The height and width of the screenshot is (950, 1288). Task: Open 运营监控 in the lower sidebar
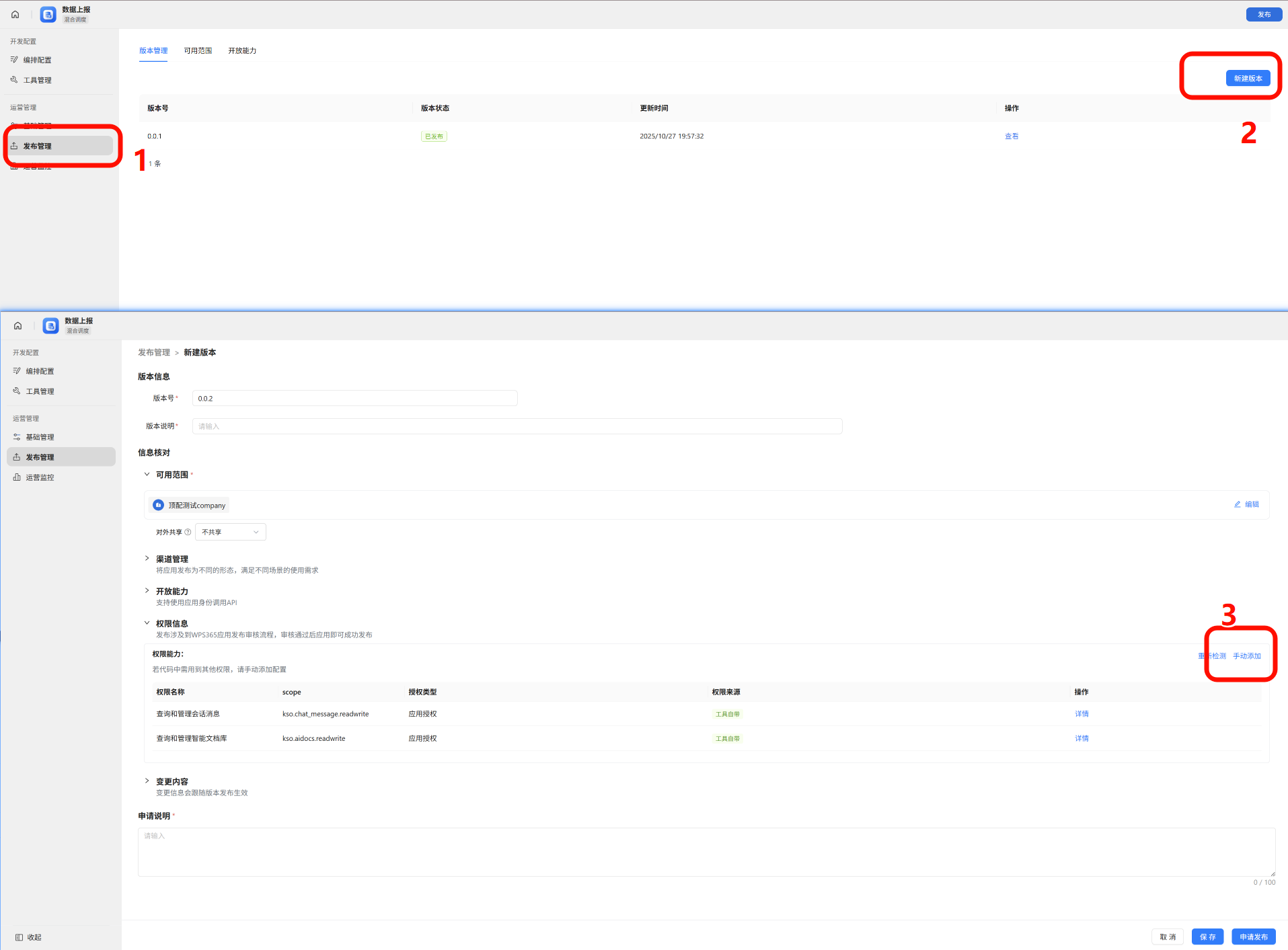(x=40, y=477)
